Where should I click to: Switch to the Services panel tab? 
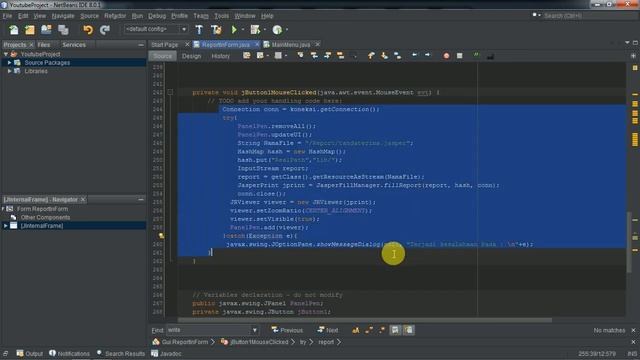pyautogui.click(x=74, y=44)
